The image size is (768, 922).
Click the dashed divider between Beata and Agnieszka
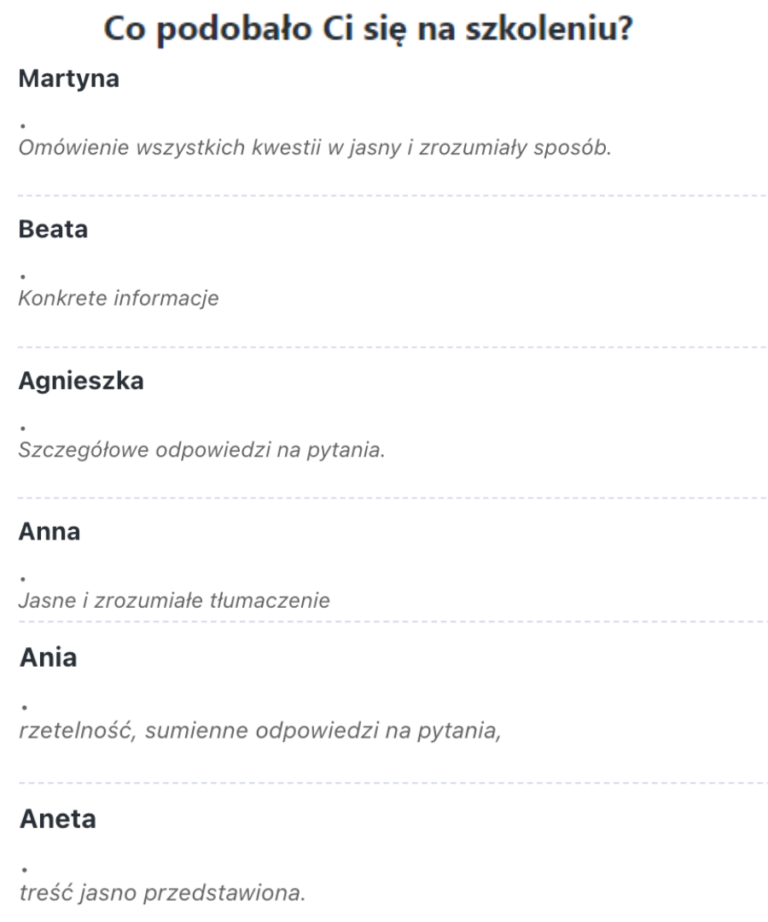384,347
